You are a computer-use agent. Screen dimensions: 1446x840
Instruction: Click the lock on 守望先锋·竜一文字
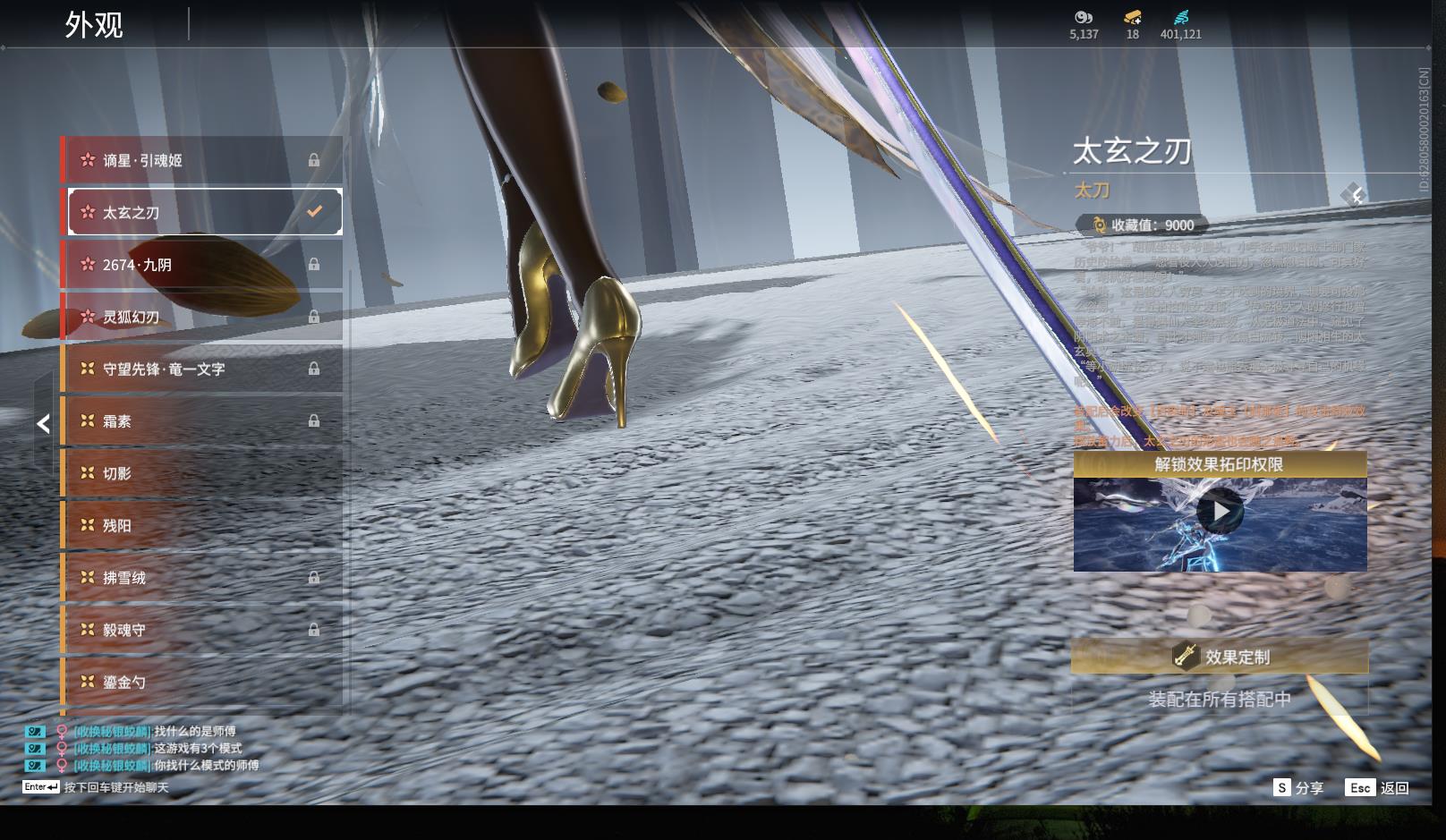click(x=314, y=369)
